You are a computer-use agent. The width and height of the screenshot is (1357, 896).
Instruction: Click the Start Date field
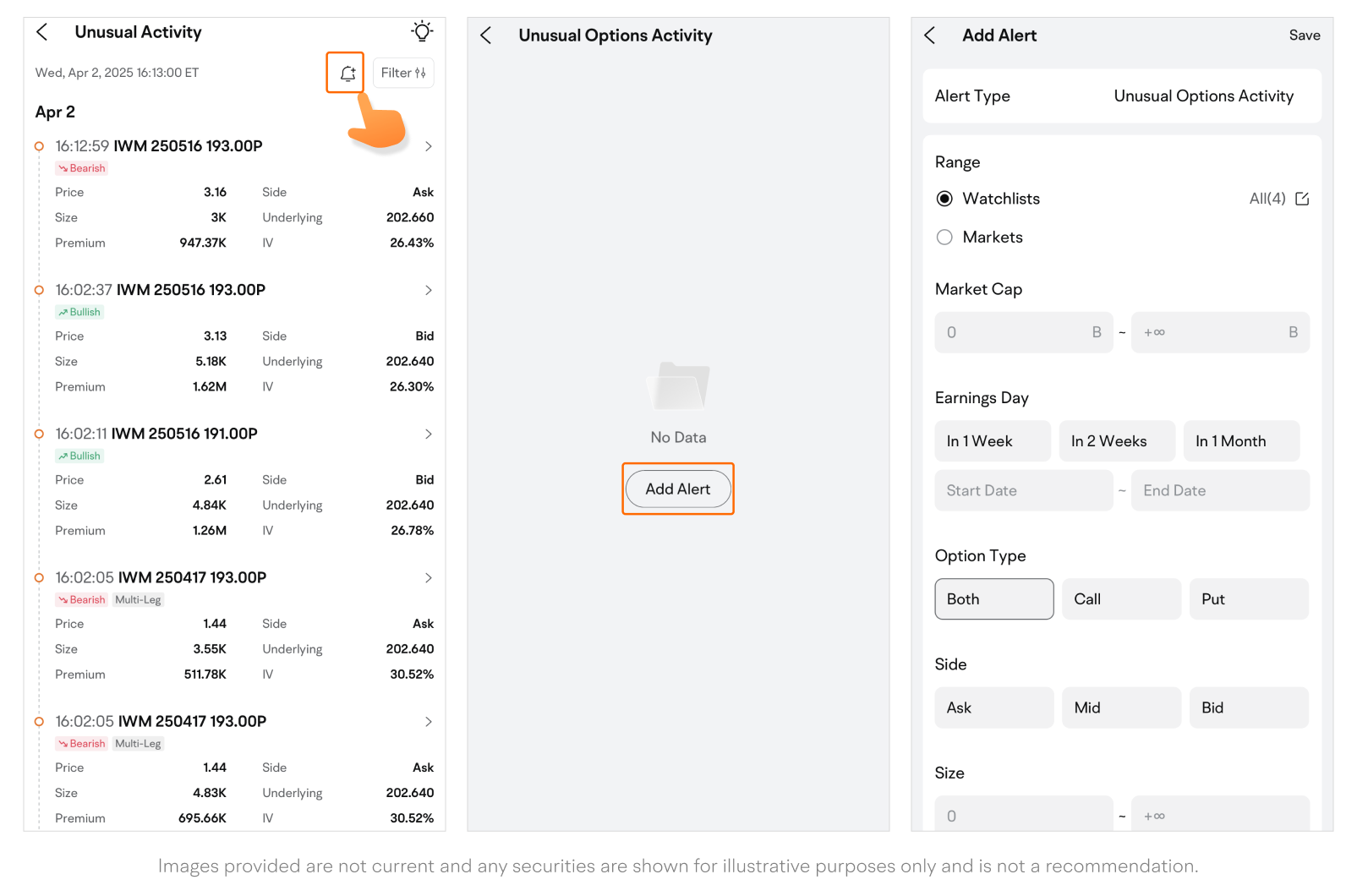click(1023, 491)
